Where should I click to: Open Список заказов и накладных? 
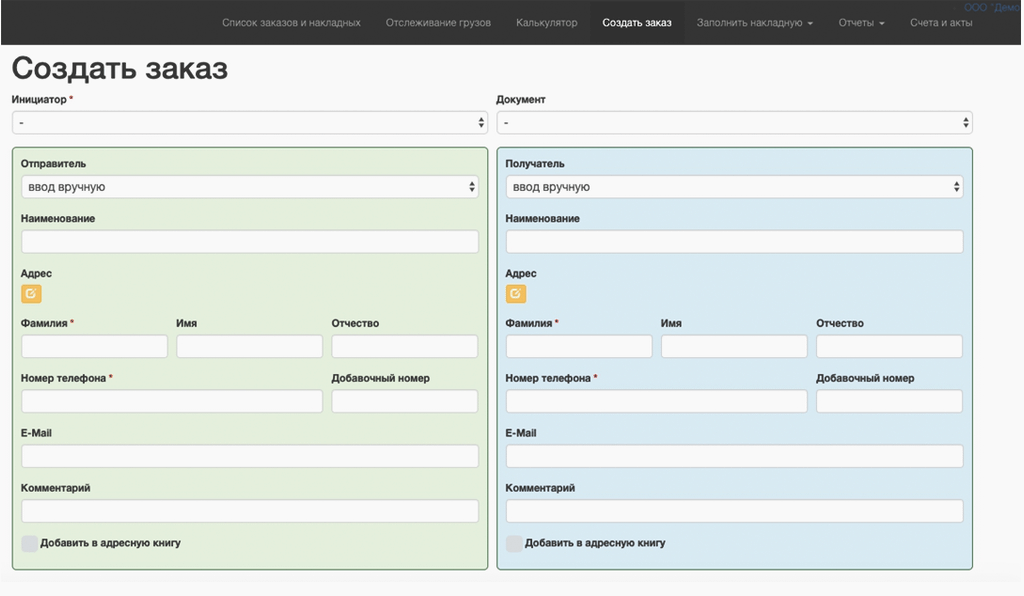tap(291, 23)
